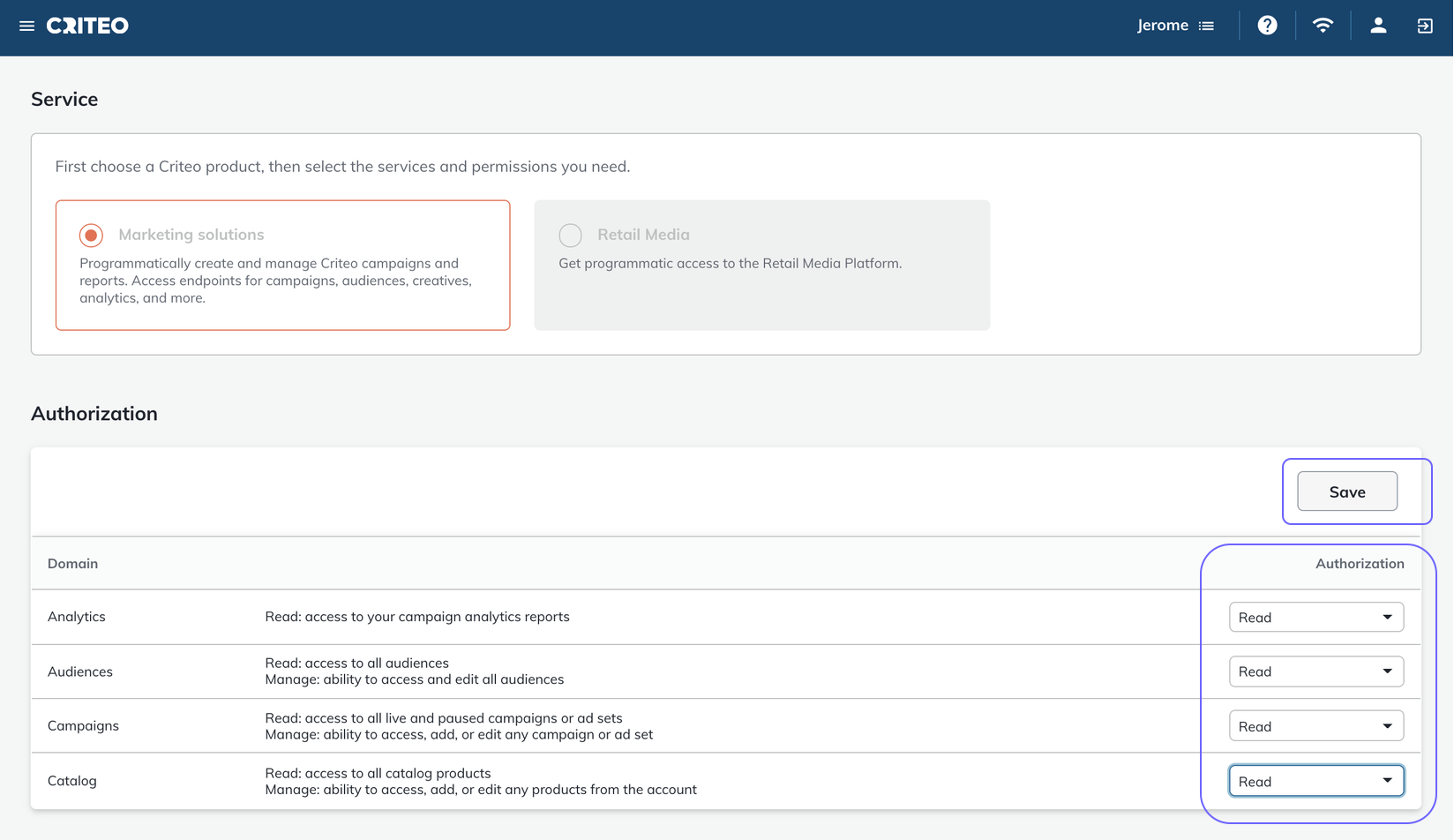Image resolution: width=1454 pixels, height=840 pixels.
Task: Click the Criteo logo
Action: tap(87, 26)
